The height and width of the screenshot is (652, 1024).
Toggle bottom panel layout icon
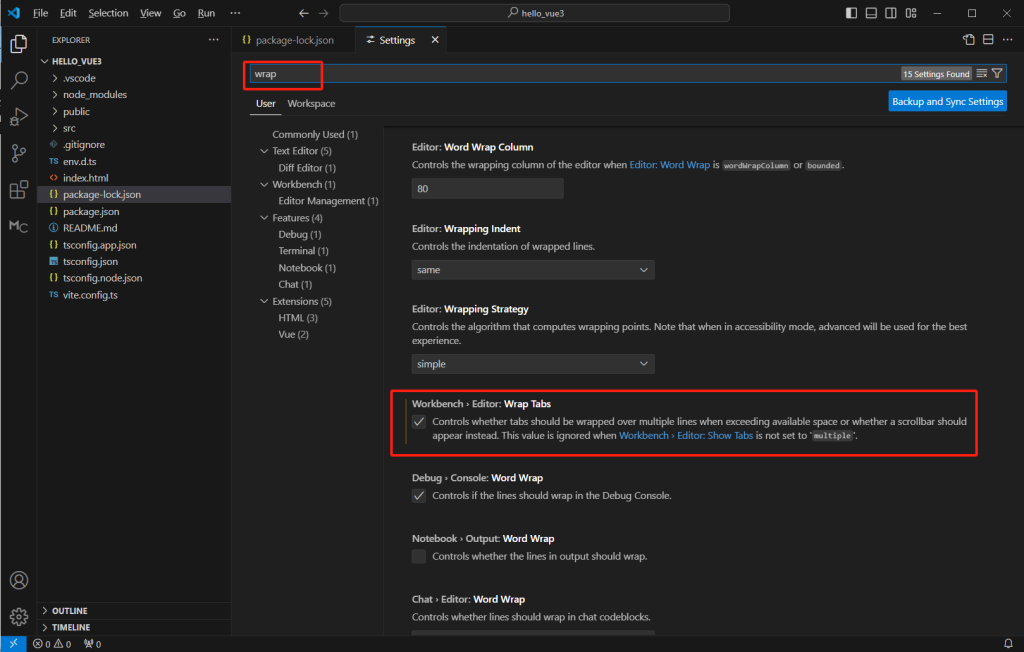click(871, 13)
